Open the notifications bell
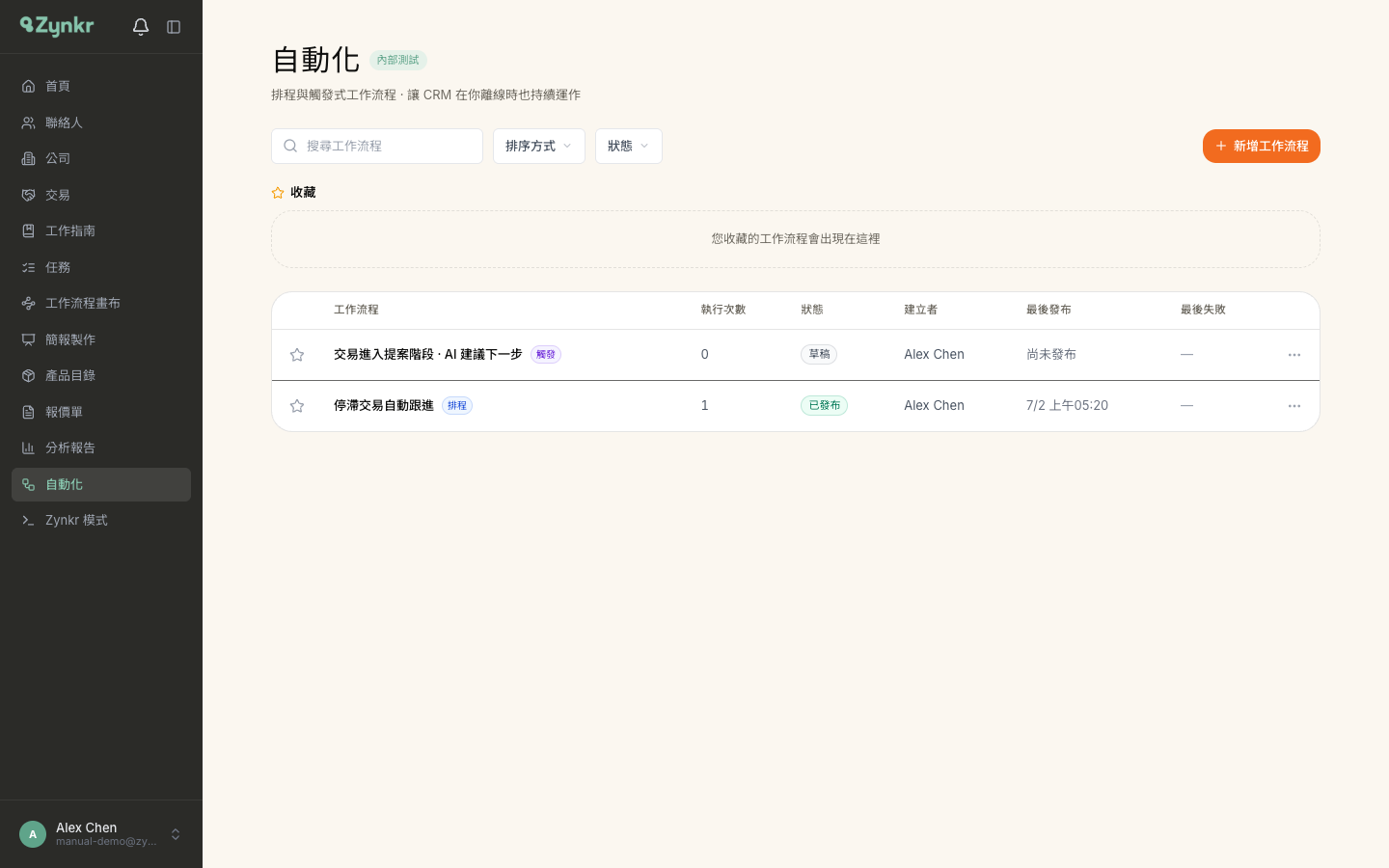The image size is (1389, 868). pyautogui.click(x=141, y=27)
